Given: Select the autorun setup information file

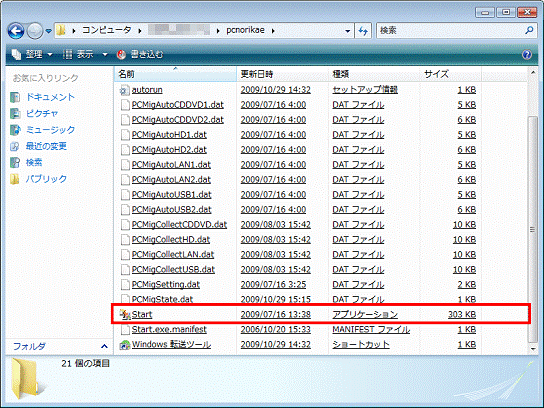Looking at the screenshot, I should pos(147,90).
